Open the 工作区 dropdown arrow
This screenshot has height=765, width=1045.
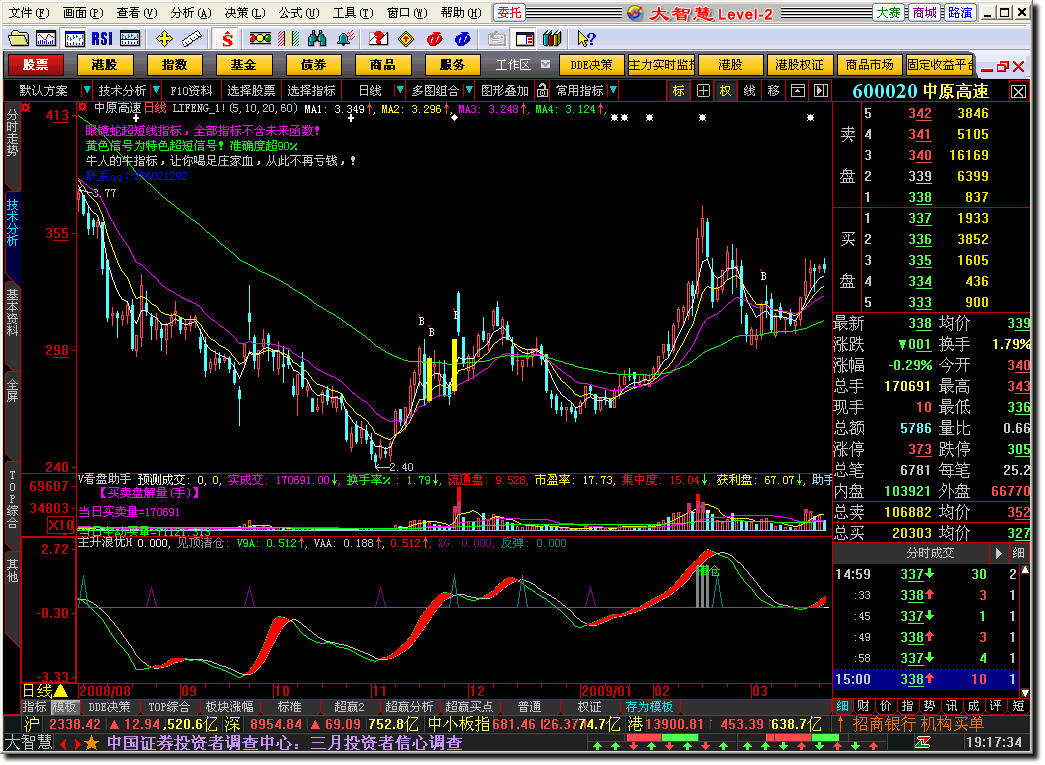coord(546,64)
